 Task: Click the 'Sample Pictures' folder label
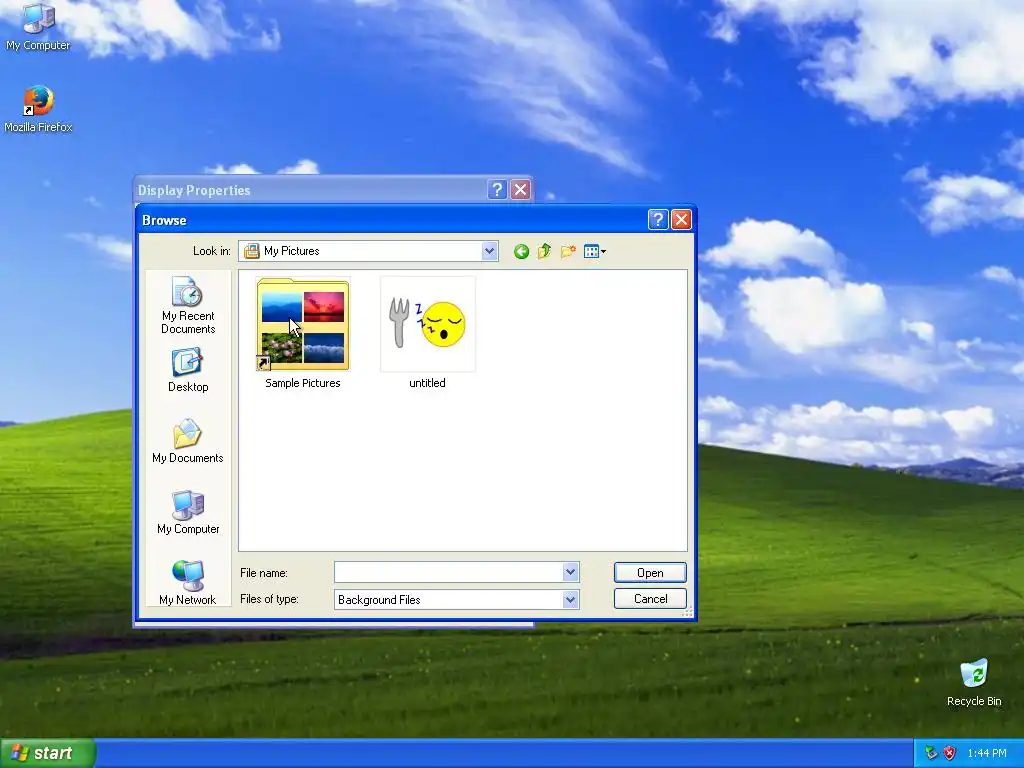point(303,383)
